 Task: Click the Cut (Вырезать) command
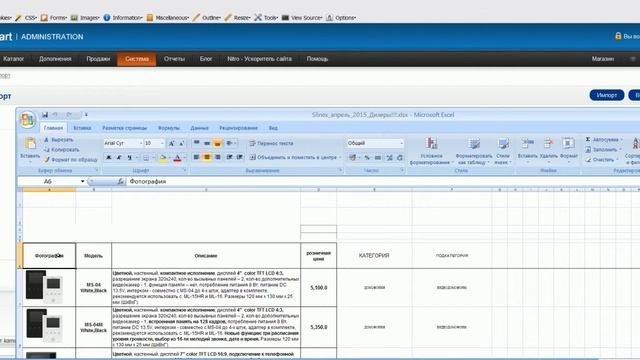[x=59, y=140]
